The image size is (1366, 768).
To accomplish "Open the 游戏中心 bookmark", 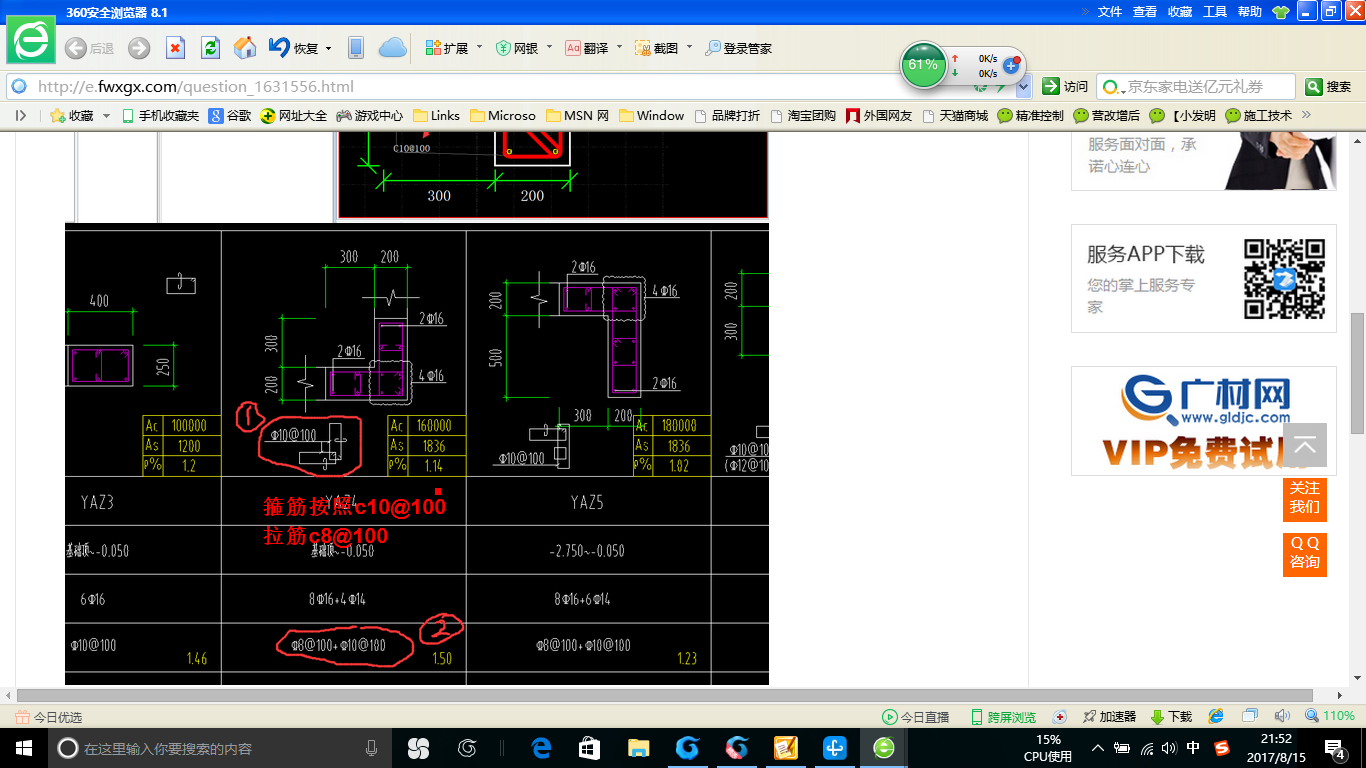I will click(x=370, y=116).
